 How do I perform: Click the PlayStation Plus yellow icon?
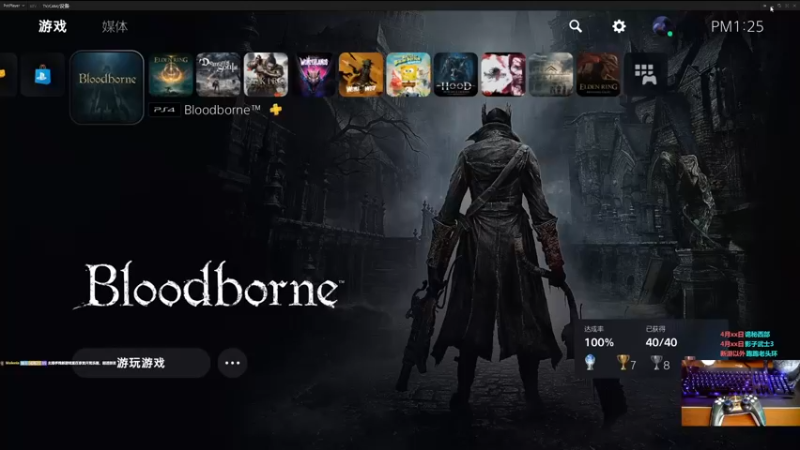[x=276, y=109]
